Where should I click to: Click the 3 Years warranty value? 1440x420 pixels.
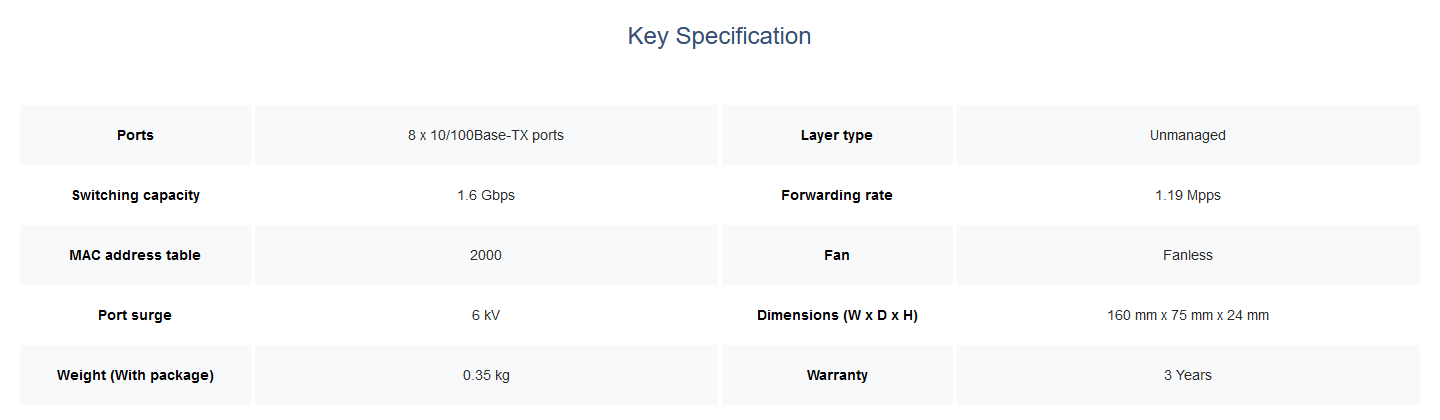pos(1188,375)
